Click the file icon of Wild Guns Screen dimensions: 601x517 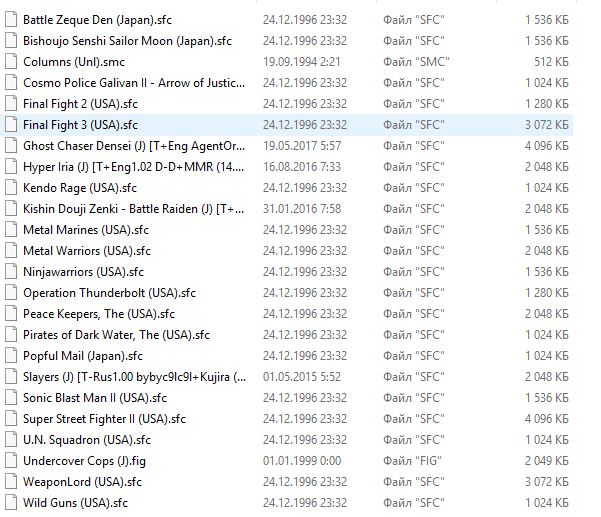[x=11, y=503]
